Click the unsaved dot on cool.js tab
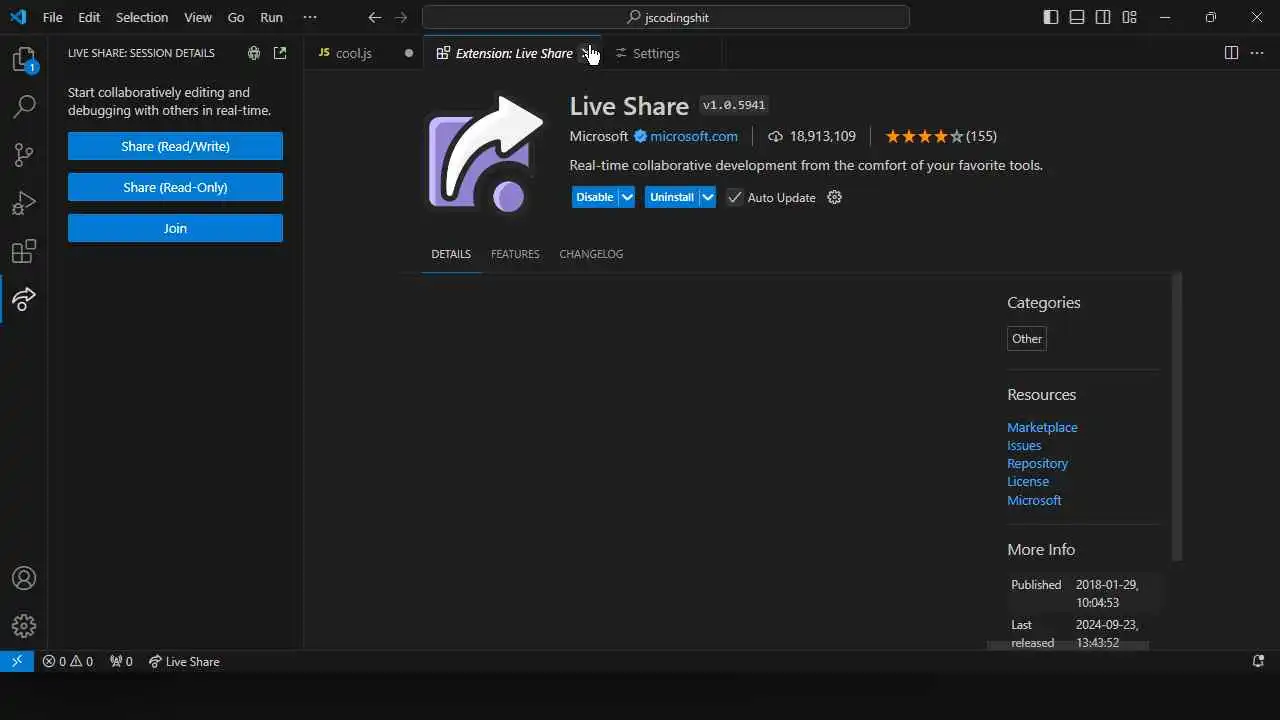 [408, 53]
